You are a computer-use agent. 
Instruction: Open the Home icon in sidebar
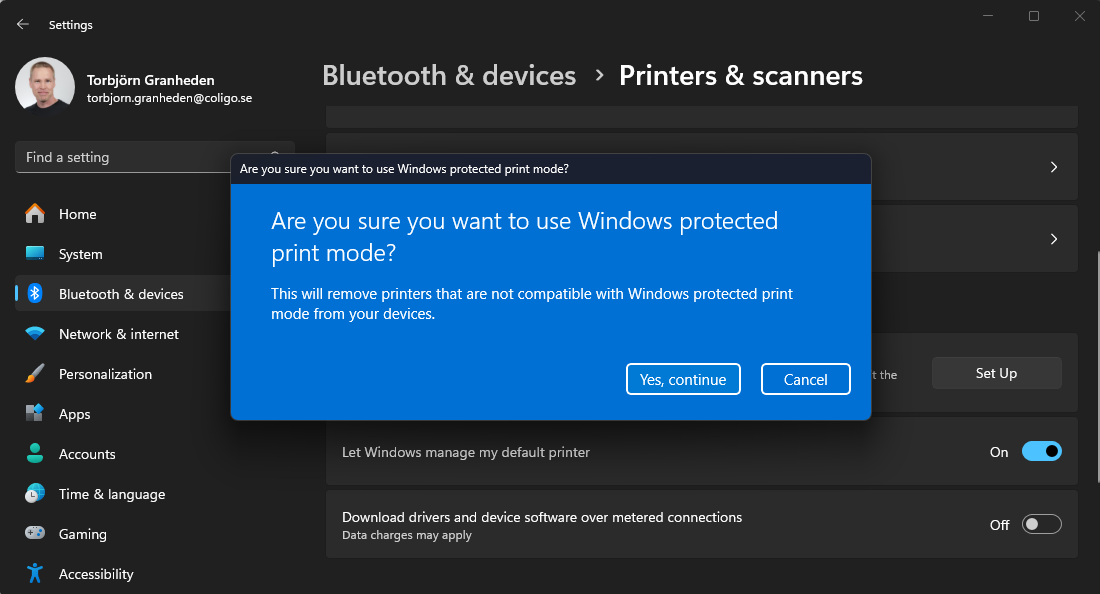point(34,213)
